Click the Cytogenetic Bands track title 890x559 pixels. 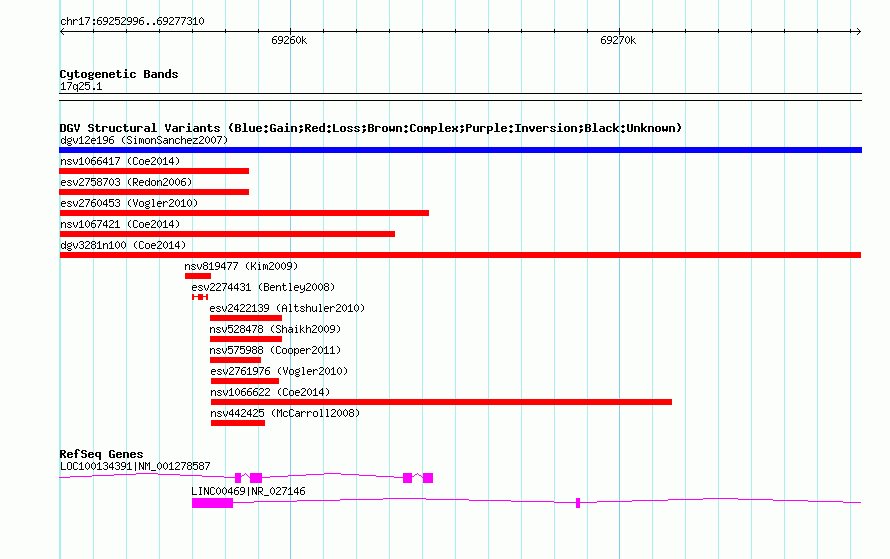119,74
